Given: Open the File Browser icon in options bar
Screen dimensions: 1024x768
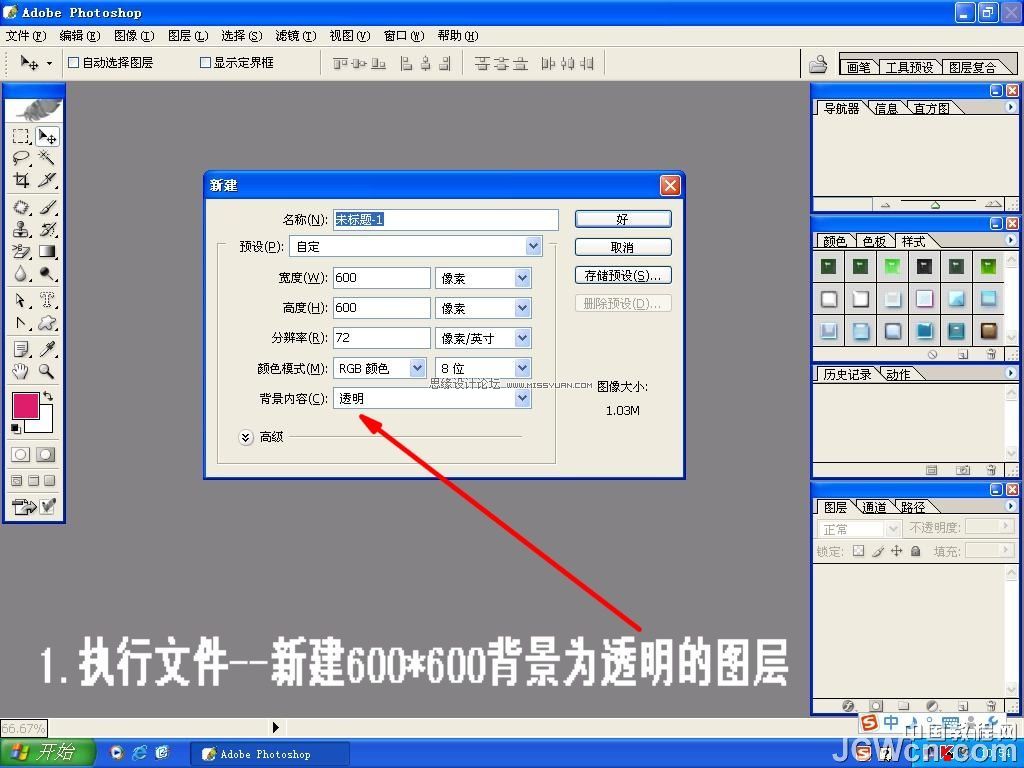Looking at the screenshot, I should (x=818, y=63).
